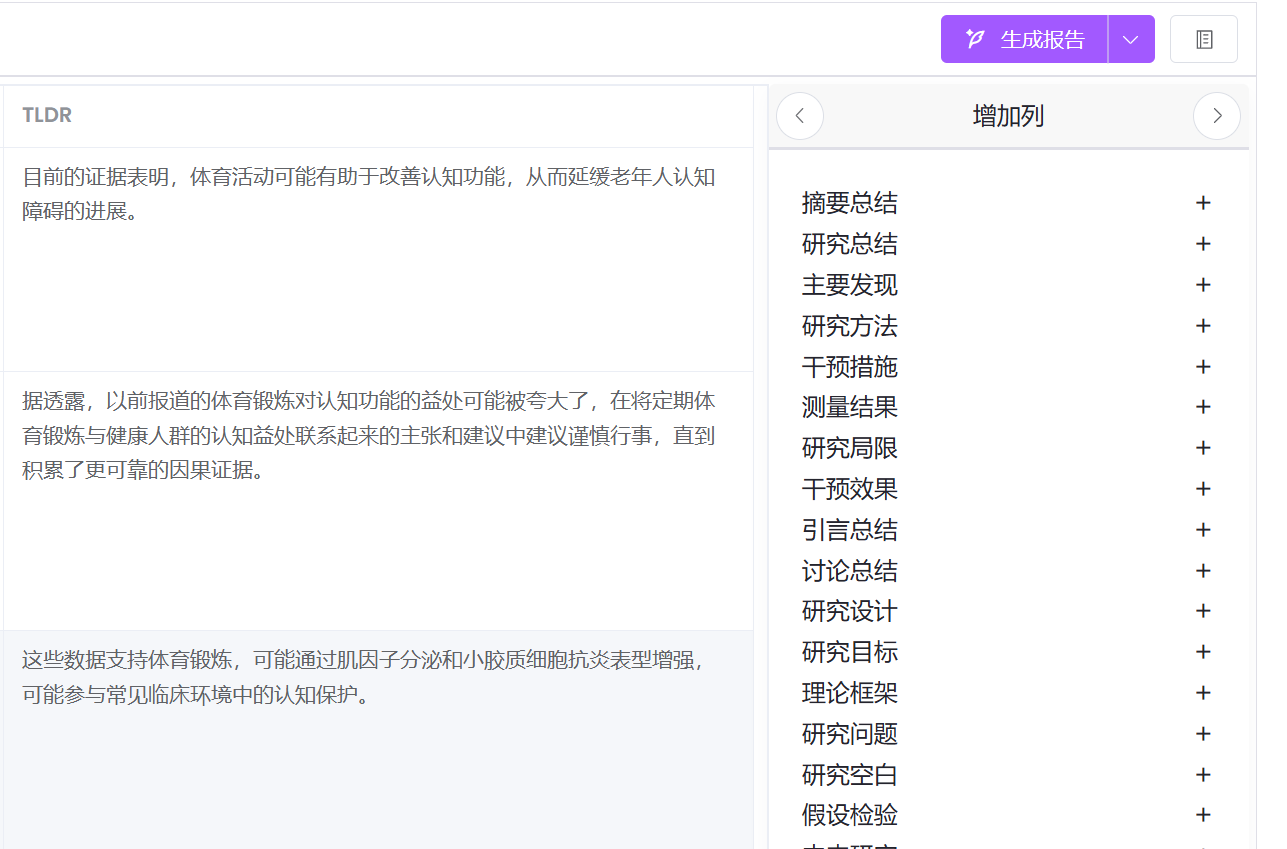The height and width of the screenshot is (849, 1287).
Task: Click the plus icon next to 研究总结
Action: point(1203,244)
